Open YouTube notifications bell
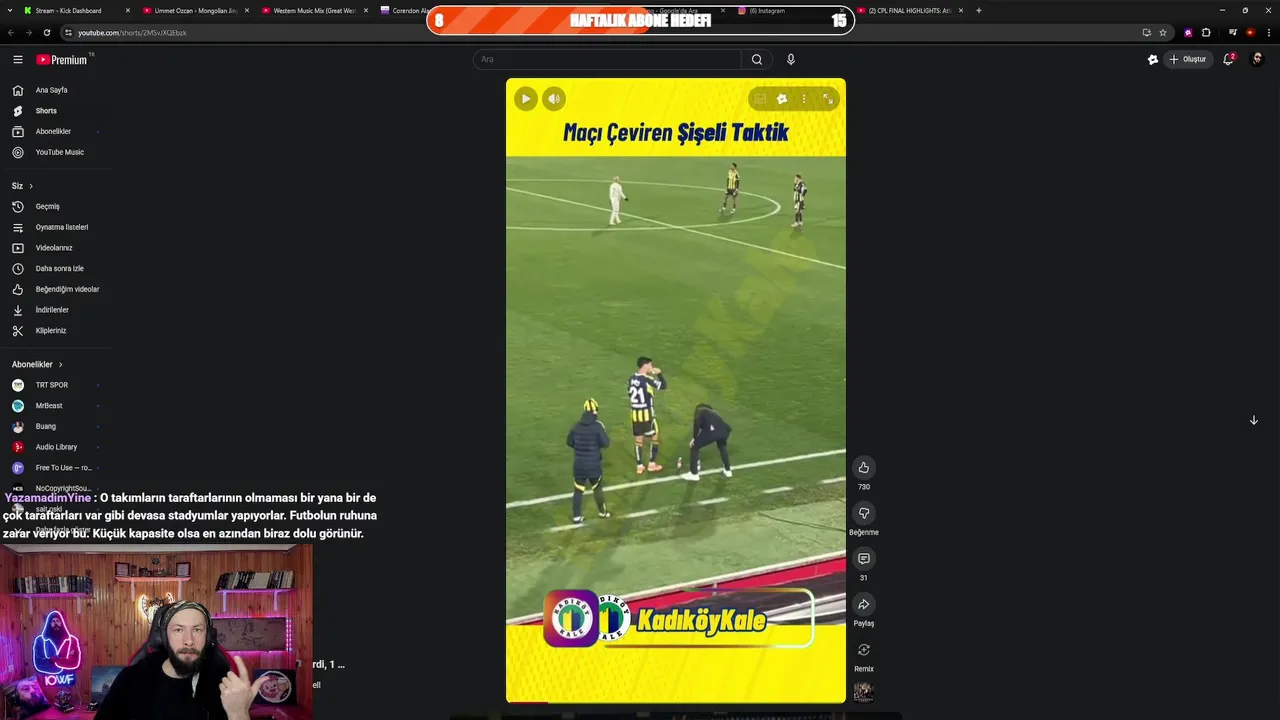Image resolution: width=1280 pixels, height=720 pixels. pos(1228,59)
